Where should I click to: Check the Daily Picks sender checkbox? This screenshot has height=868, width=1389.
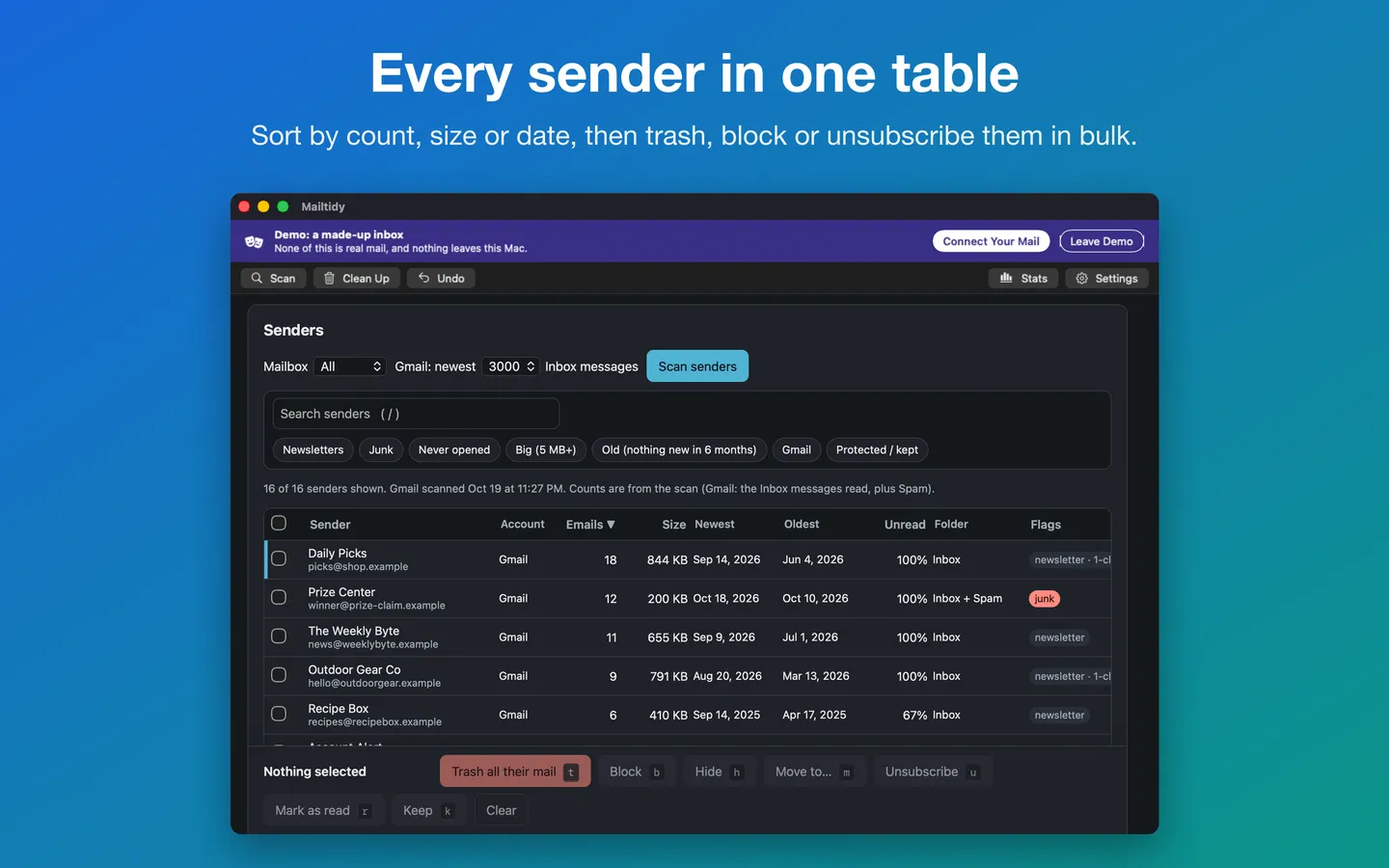point(279,558)
